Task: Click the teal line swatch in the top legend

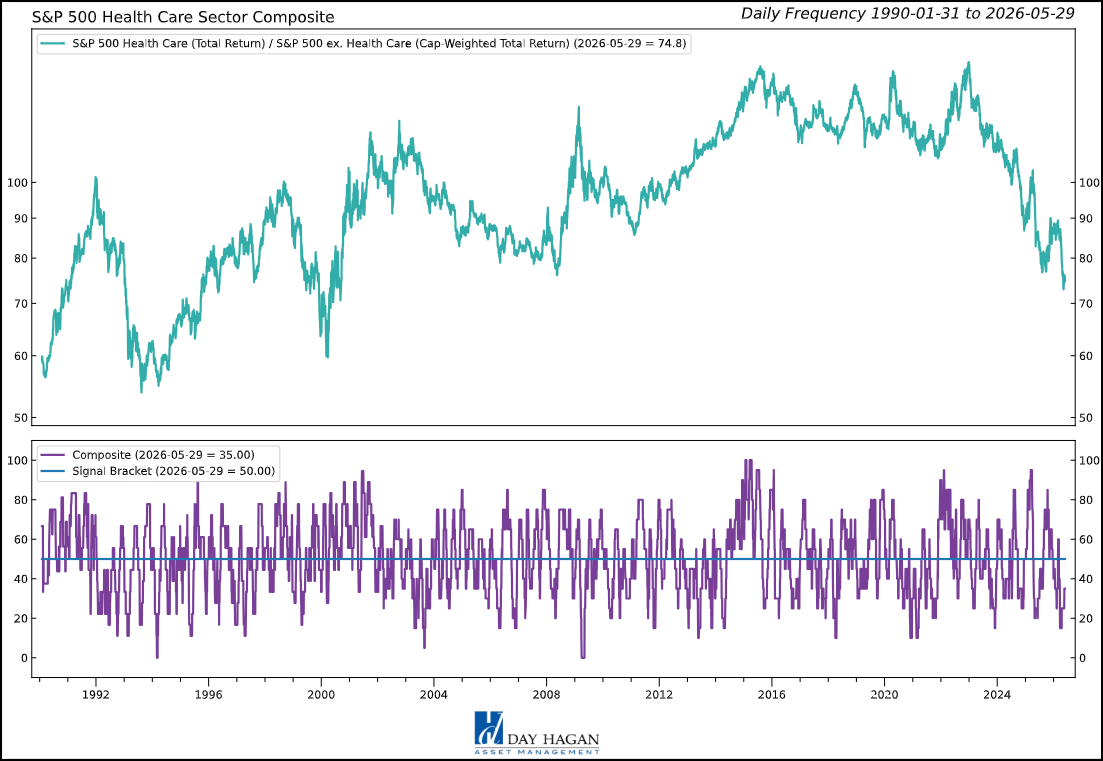Action: click(x=54, y=43)
